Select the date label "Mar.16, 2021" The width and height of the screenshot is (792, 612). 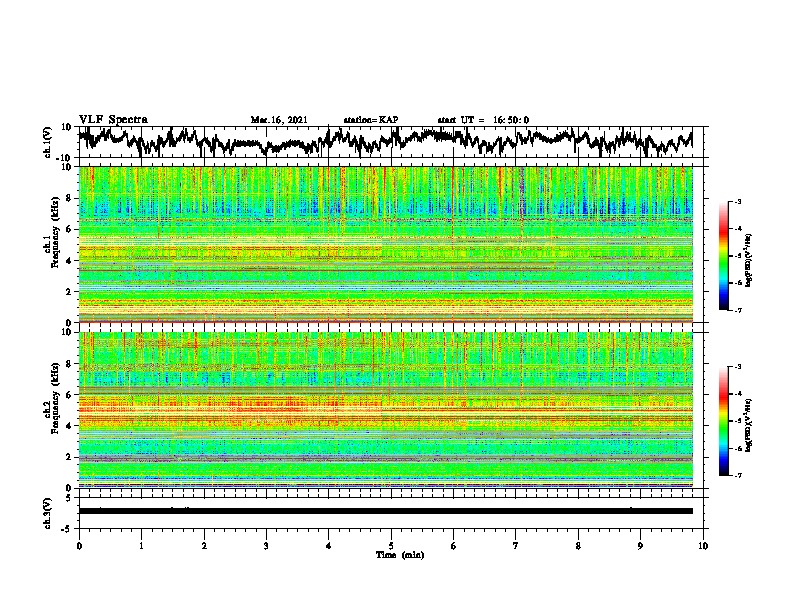click(x=279, y=120)
